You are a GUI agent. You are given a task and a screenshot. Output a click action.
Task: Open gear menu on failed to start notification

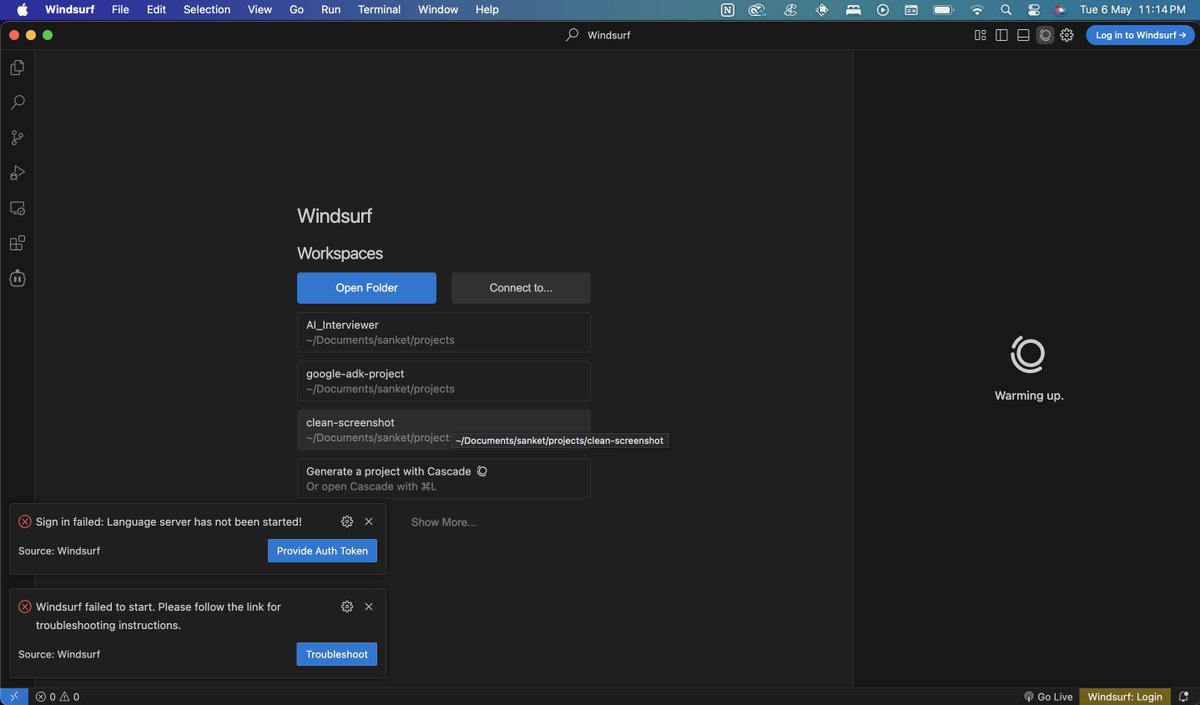(347, 607)
